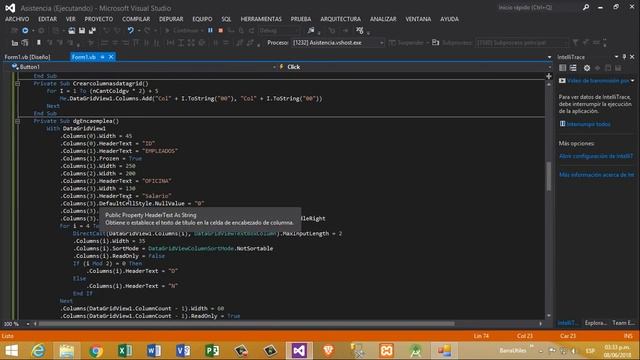Open Google Chrome from the taskbar

[x=96, y=351]
